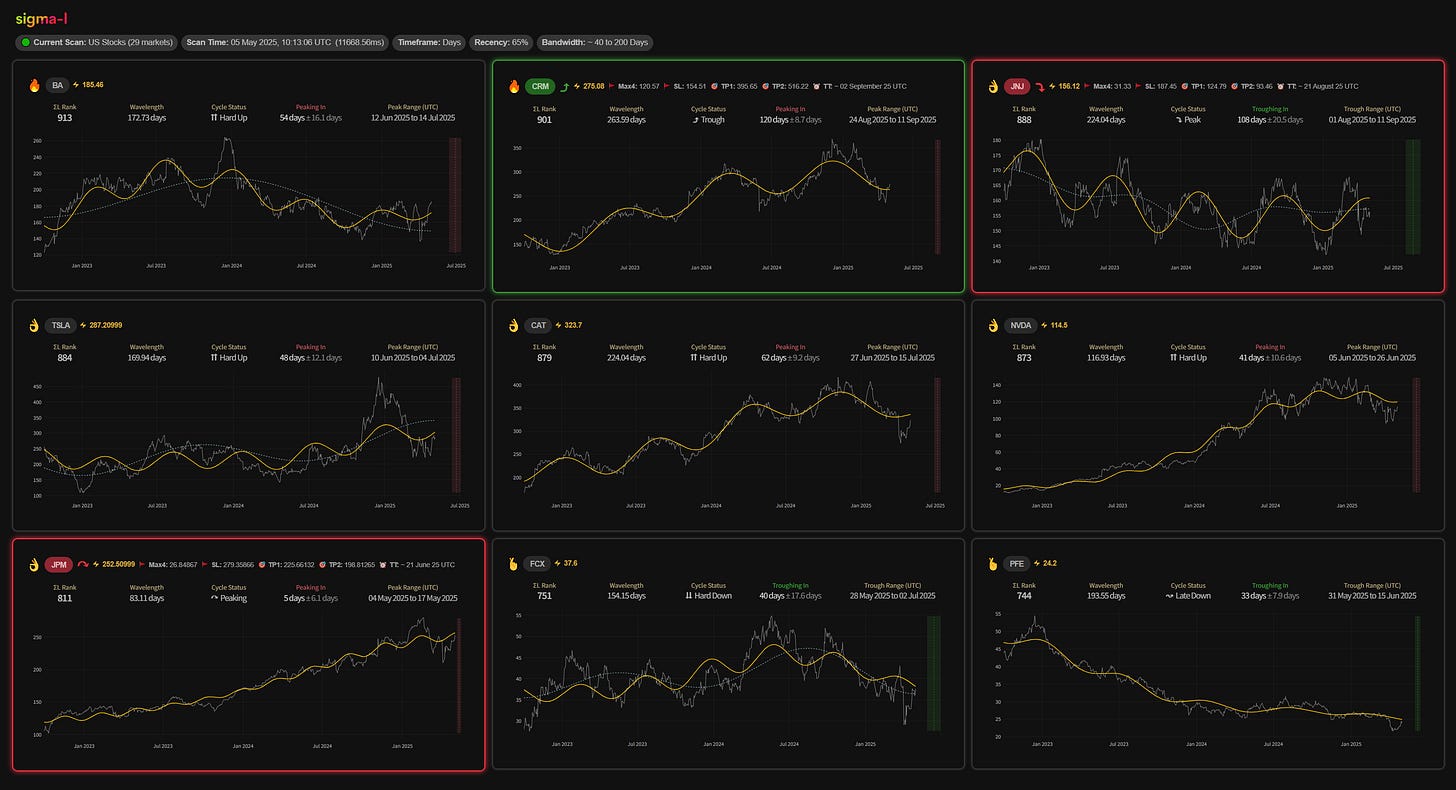Image resolution: width=1456 pixels, height=790 pixels.
Task: Click the red curved arrow after the JPM ticker
Action: click(x=83, y=564)
